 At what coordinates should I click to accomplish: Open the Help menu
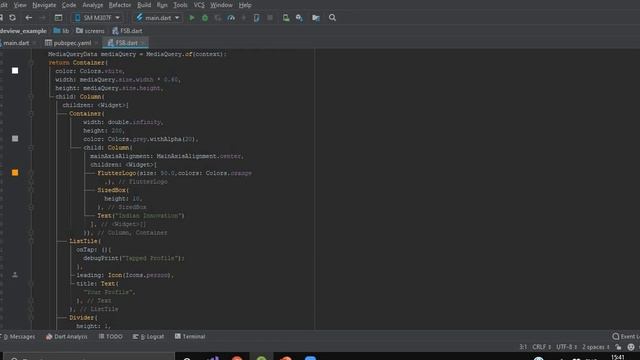244,5
